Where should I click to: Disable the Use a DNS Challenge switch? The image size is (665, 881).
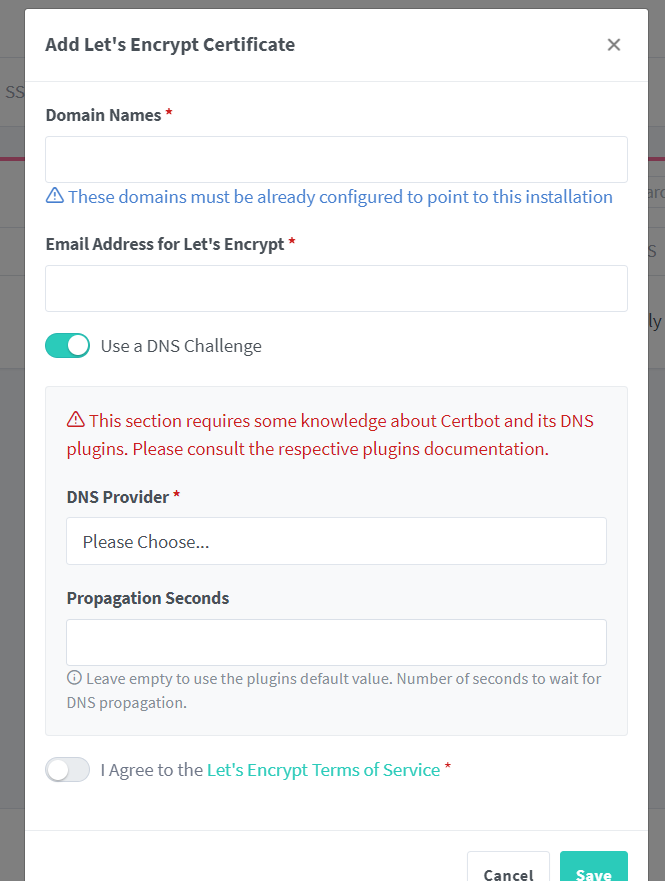coord(67,346)
